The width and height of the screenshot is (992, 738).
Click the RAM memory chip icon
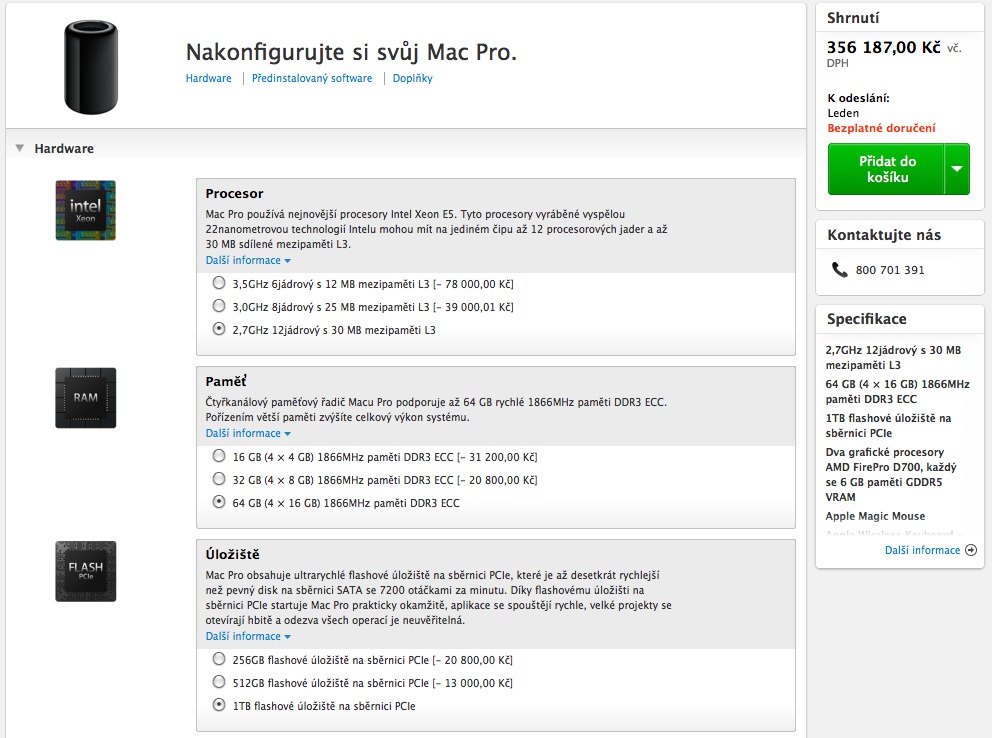pos(85,397)
